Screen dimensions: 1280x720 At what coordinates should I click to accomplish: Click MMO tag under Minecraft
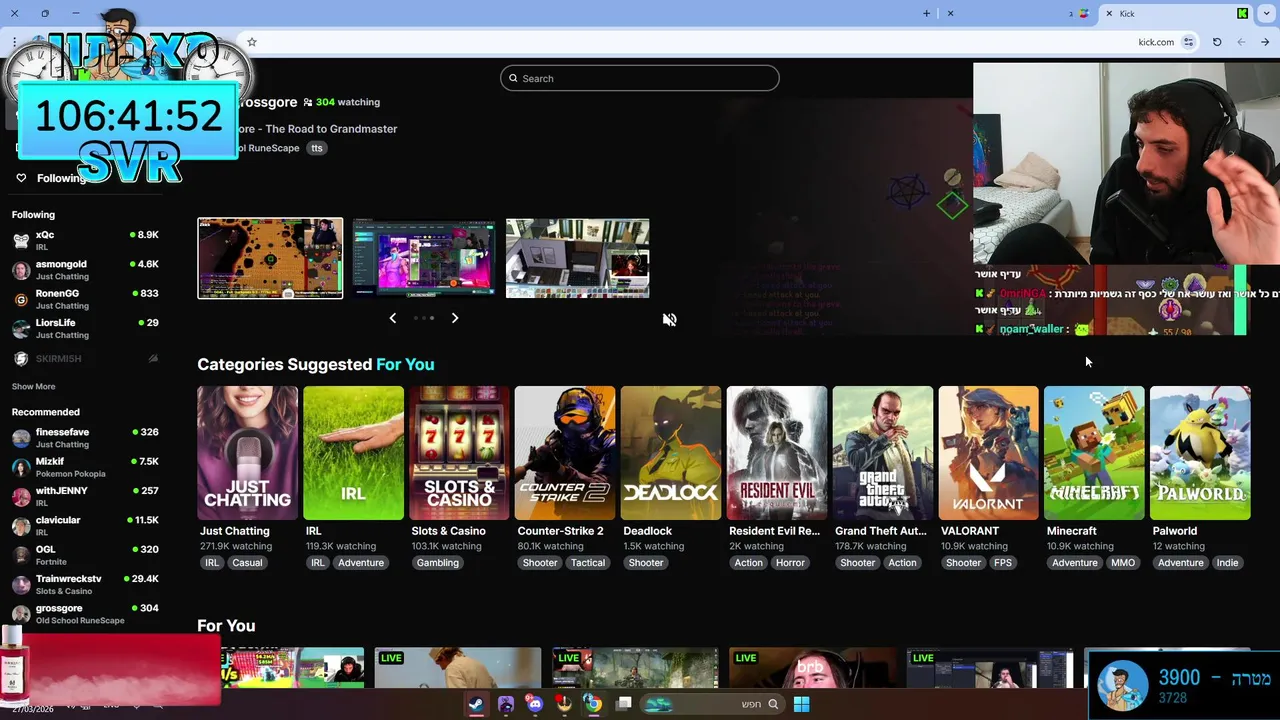(x=1123, y=563)
